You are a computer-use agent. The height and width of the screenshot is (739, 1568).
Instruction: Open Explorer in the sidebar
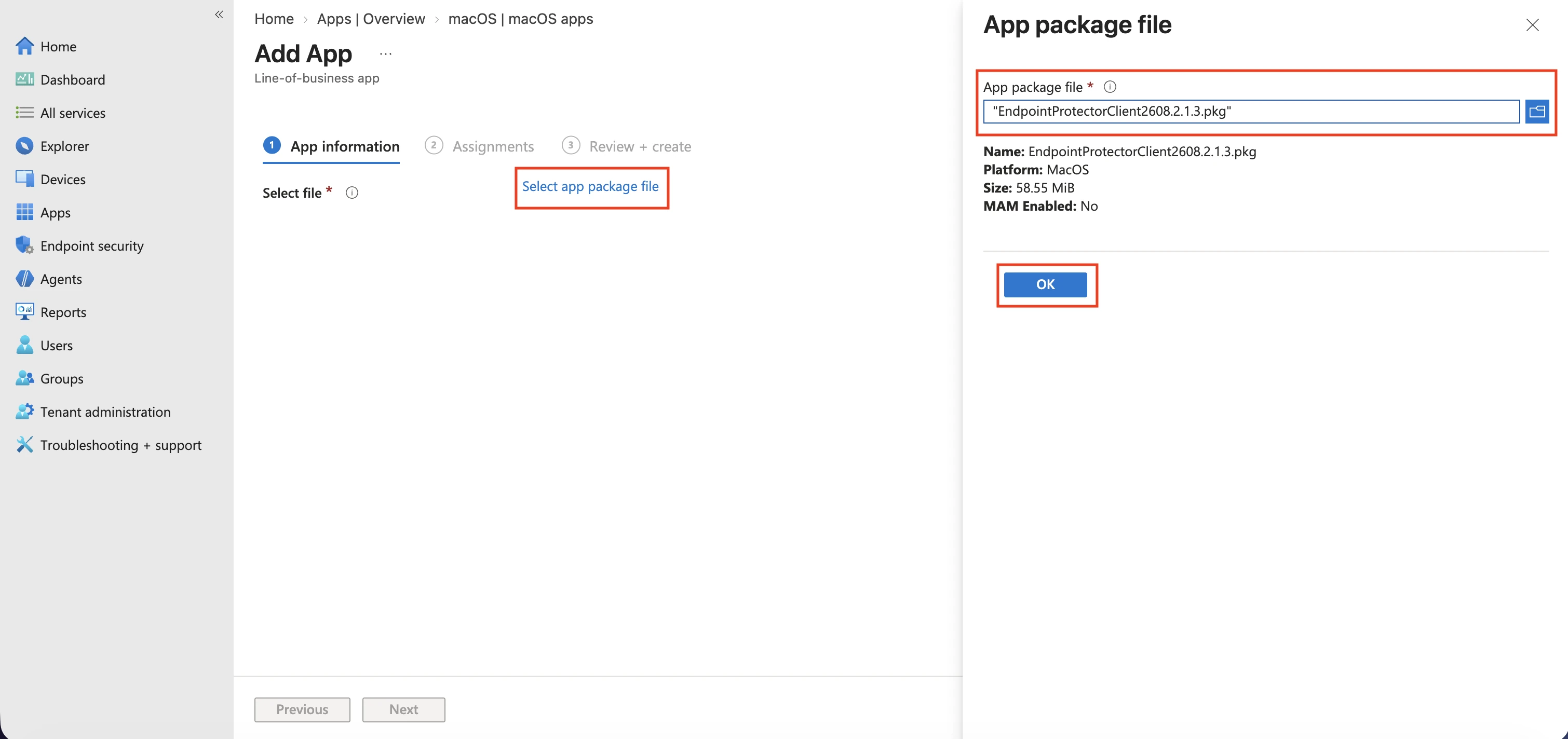pyautogui.click(x=52, y=146)
